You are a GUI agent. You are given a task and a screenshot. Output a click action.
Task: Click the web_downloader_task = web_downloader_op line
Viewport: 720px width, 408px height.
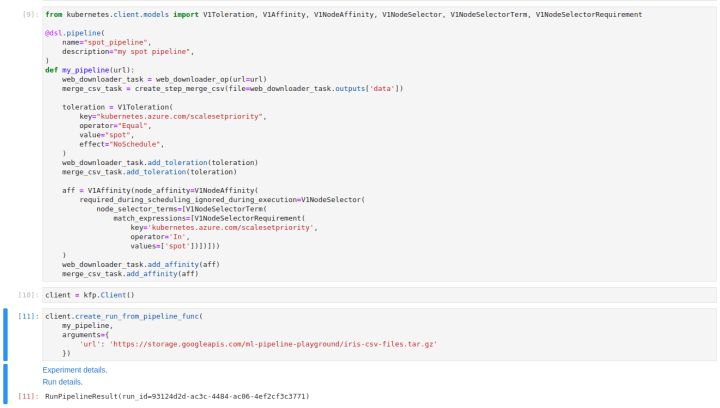pyautogui.click(x=164, y=79)
